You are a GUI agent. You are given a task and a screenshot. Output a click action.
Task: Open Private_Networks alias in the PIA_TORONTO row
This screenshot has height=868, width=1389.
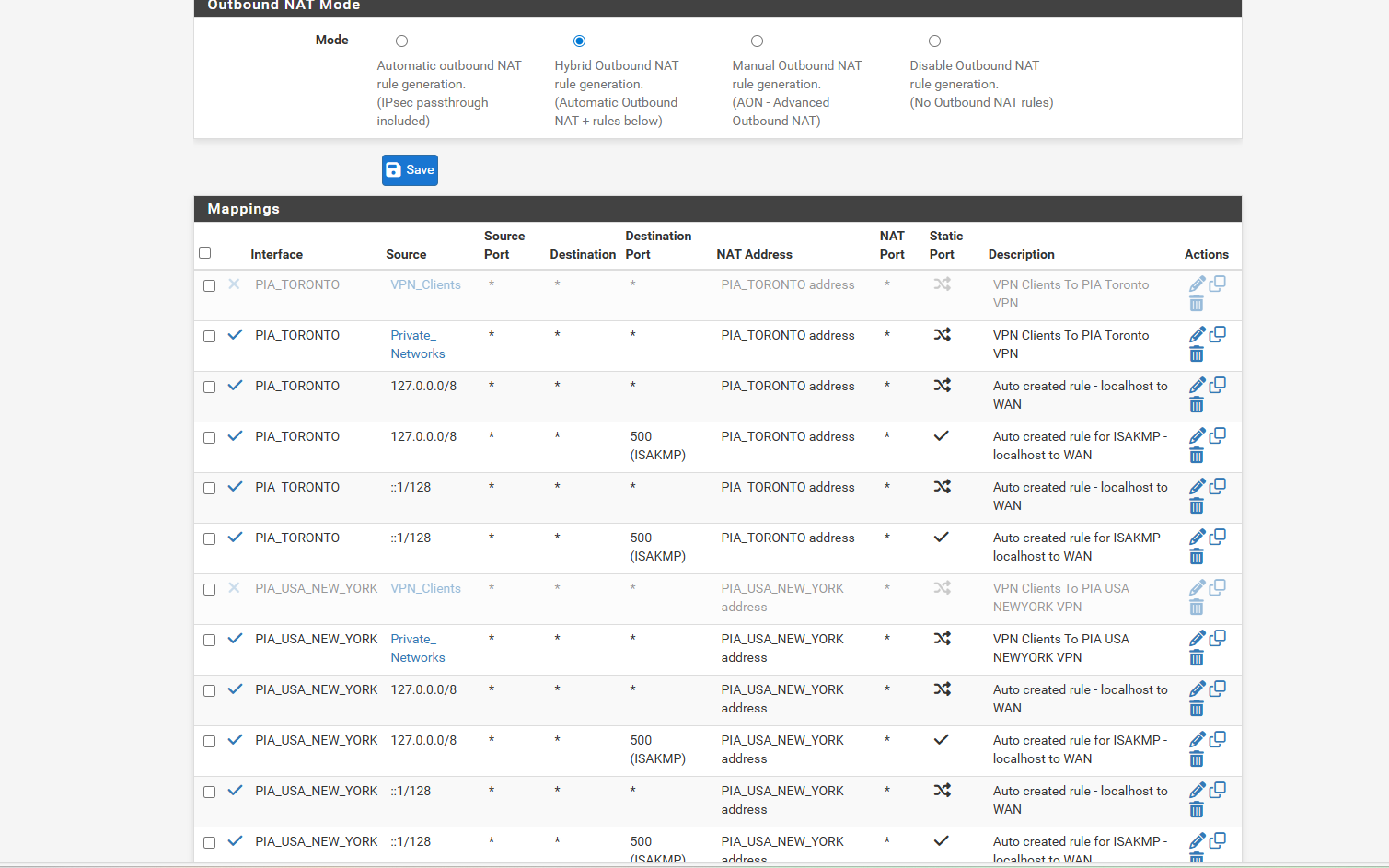pyautogui.click(x=418, y=344)
